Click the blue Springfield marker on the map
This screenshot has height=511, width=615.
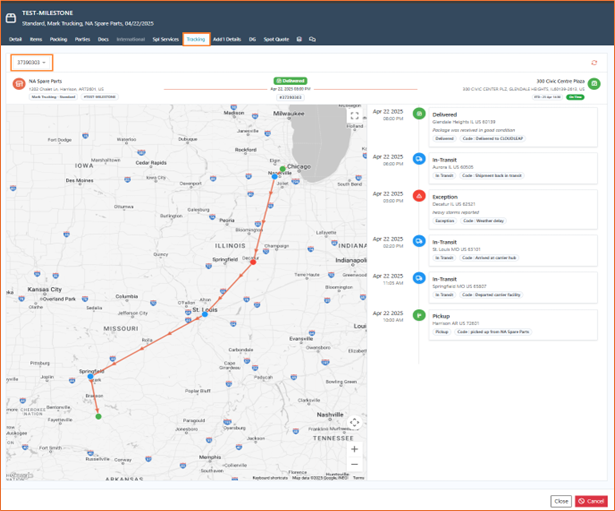point(91,376)
